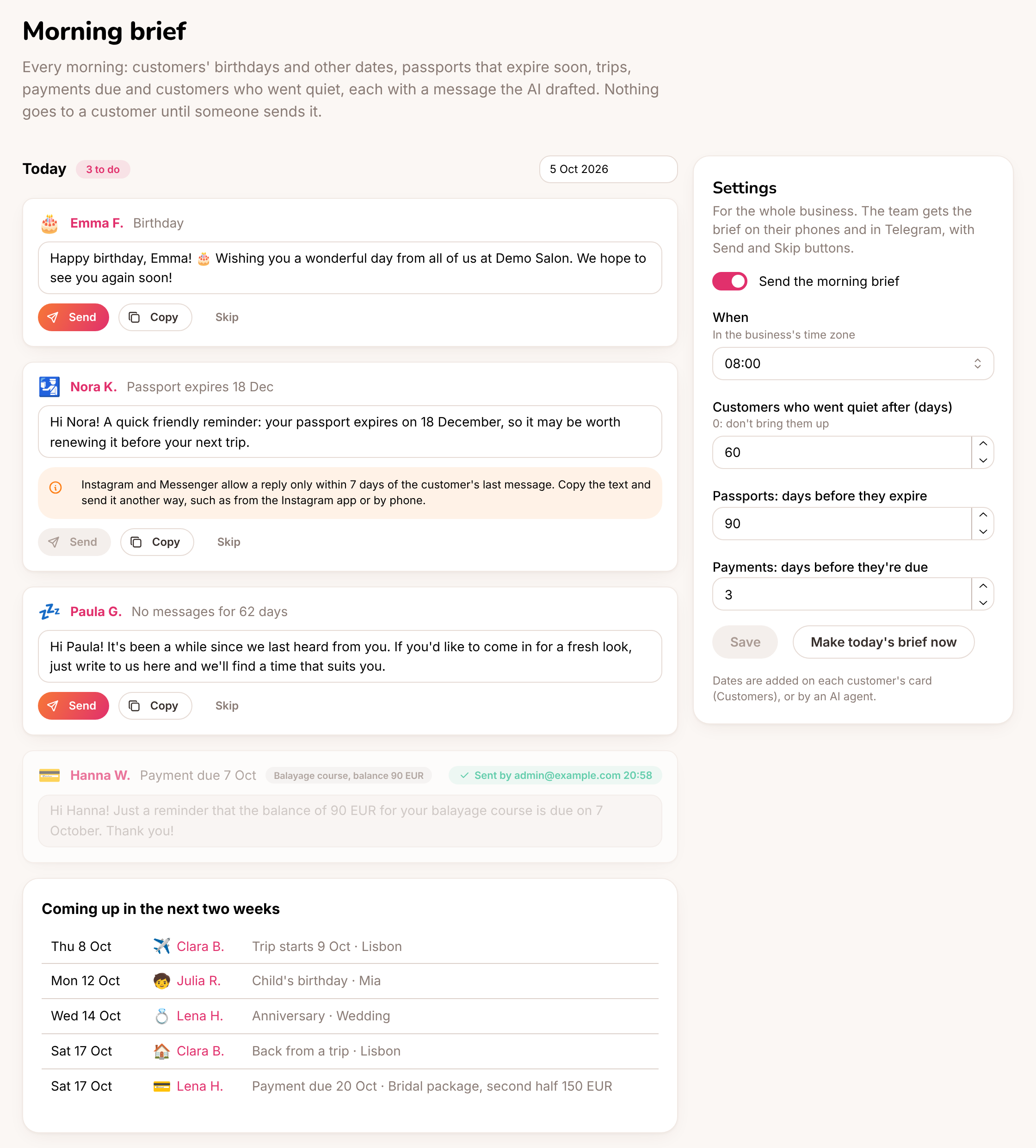Copy the Nora K. passport reminder text
1036x1148 pixels.
pos(157,542)
